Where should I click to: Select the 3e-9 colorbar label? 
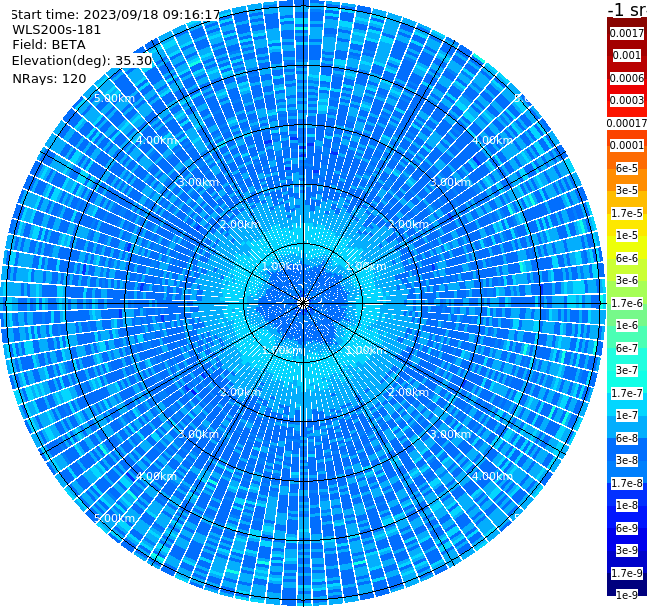click(x=627, y=550)
